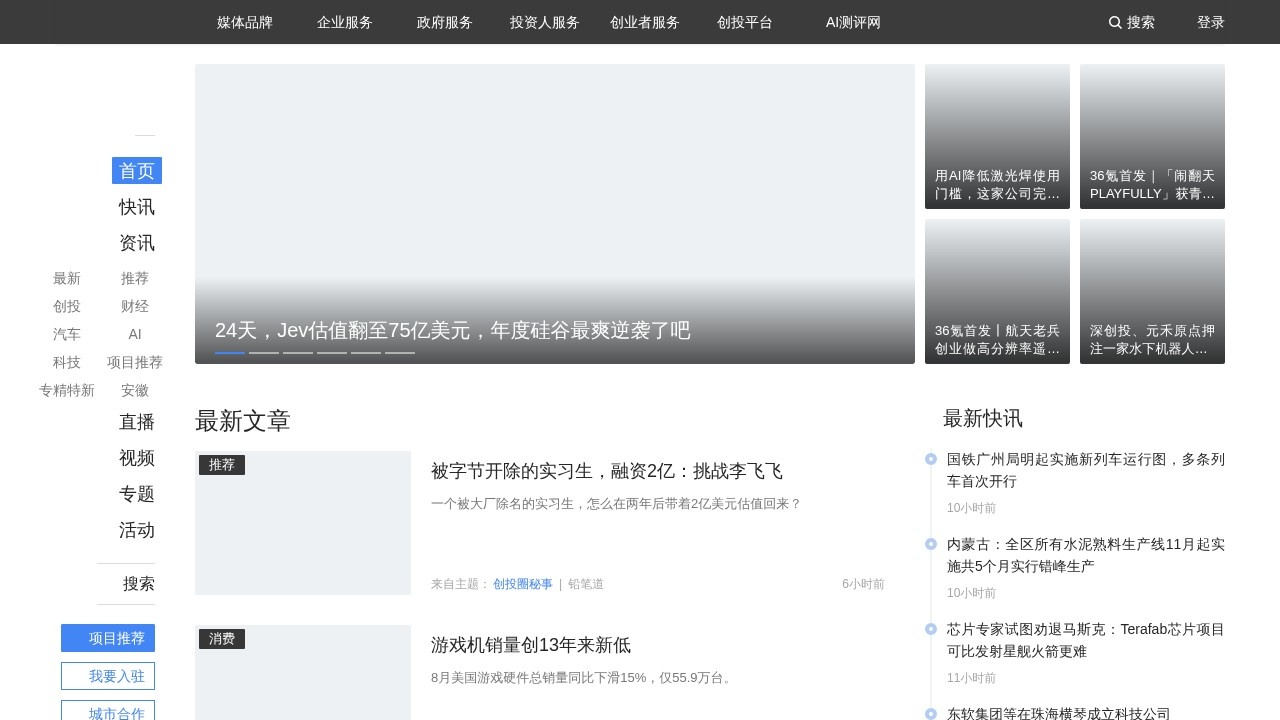The height and width of the screenshot is (720, 1280).
Task: Open 最新 subcategory under 资讯
Action: click(x=67, y=279)
